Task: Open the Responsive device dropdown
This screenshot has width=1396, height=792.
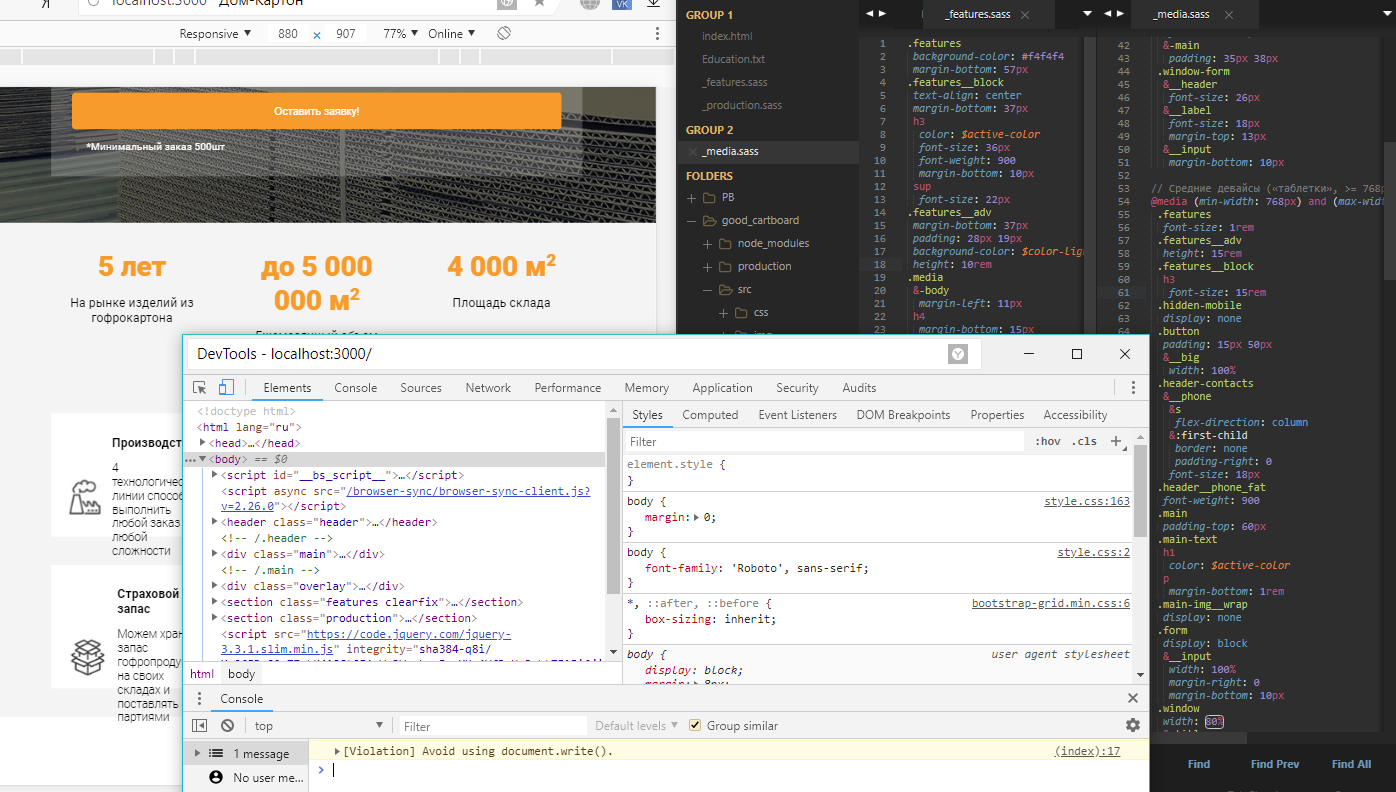Action: 216,34
